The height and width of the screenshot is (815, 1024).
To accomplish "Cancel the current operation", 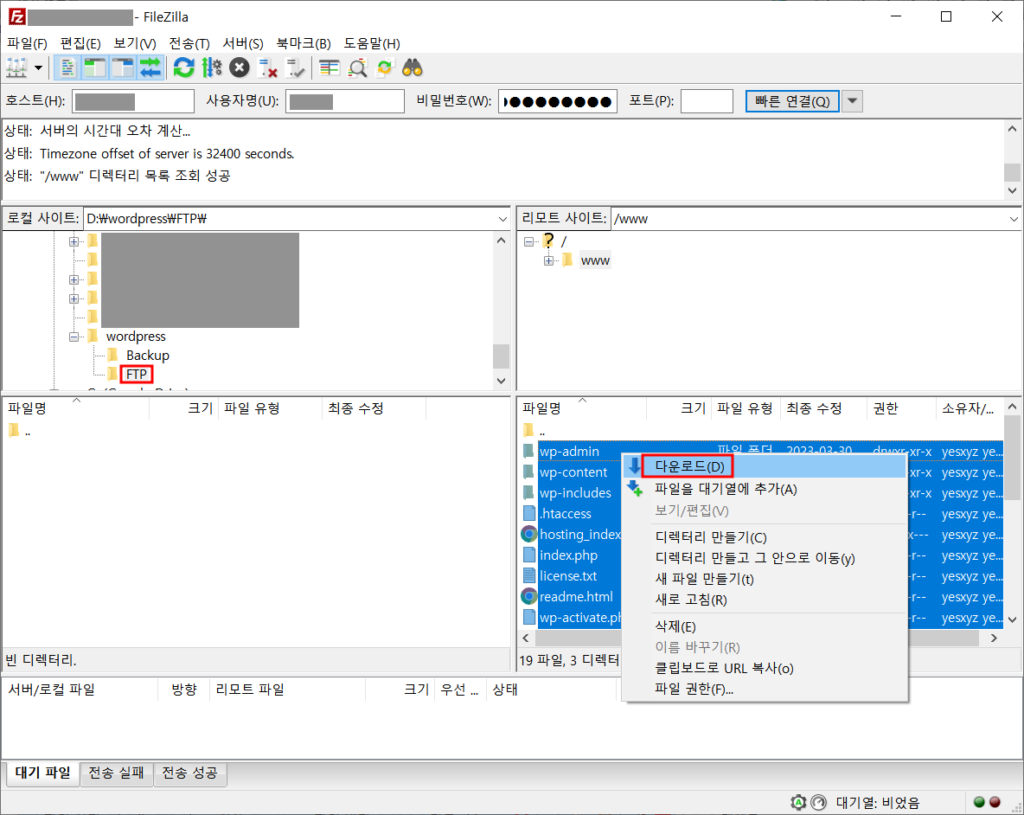I will [x=239, y=68].
